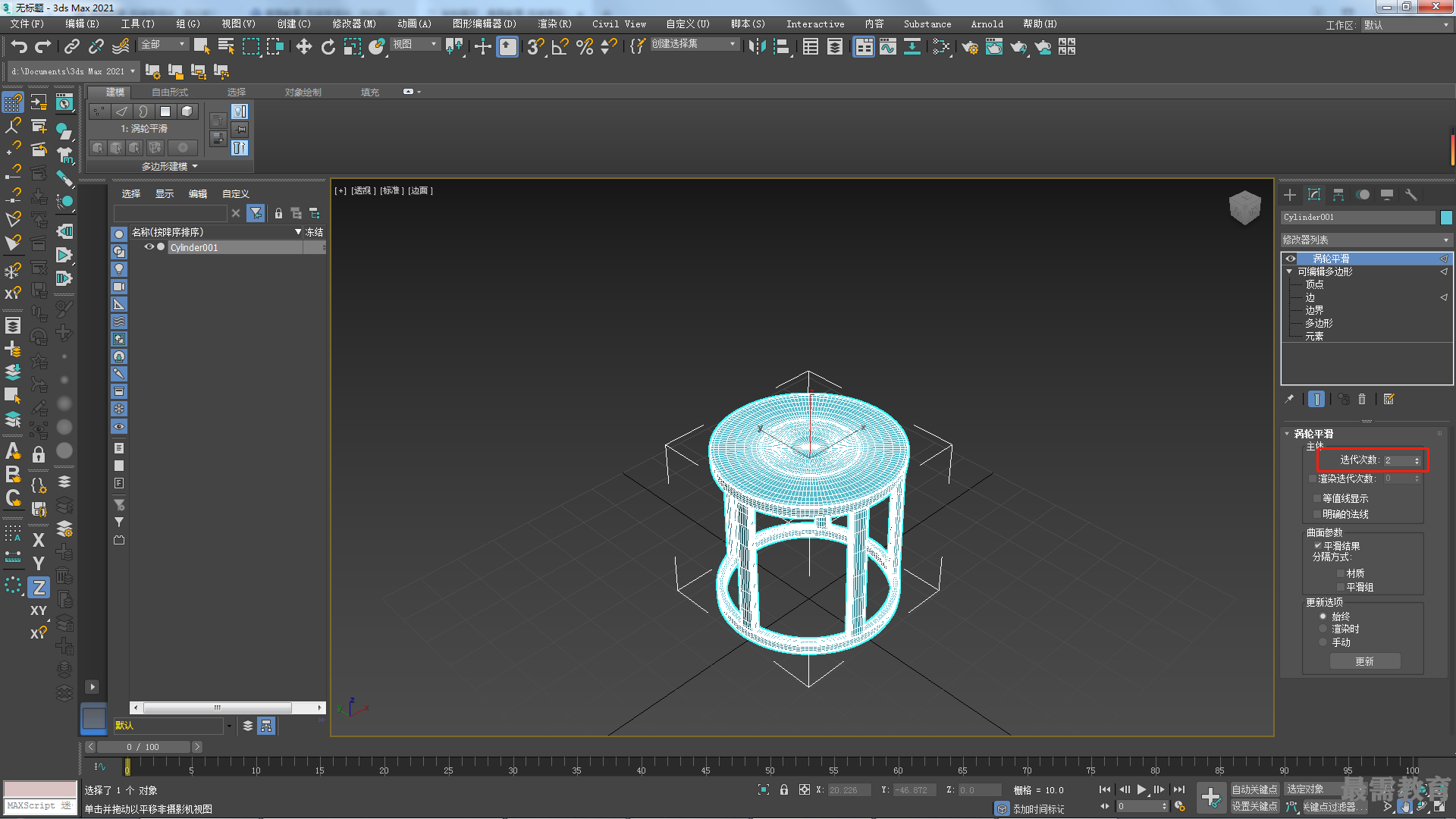
Task: Toggle visibility eye of 涡轮平滑 modifier
Action: [1291, 259]
